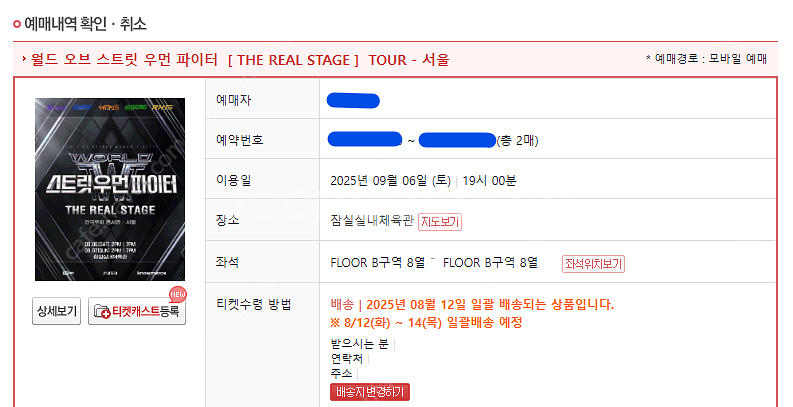The width and height of the screenshot is (793, 407).
Task: Click the masked 예매자 name field
Action: pyautogui.click(x=353, y=100)
